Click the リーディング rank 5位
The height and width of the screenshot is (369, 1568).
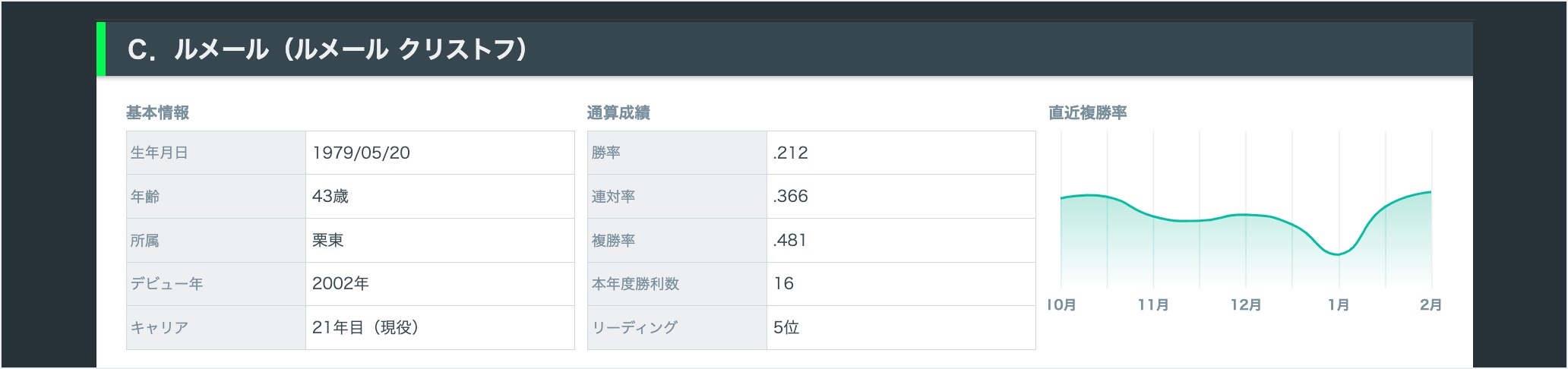point(786,328)
